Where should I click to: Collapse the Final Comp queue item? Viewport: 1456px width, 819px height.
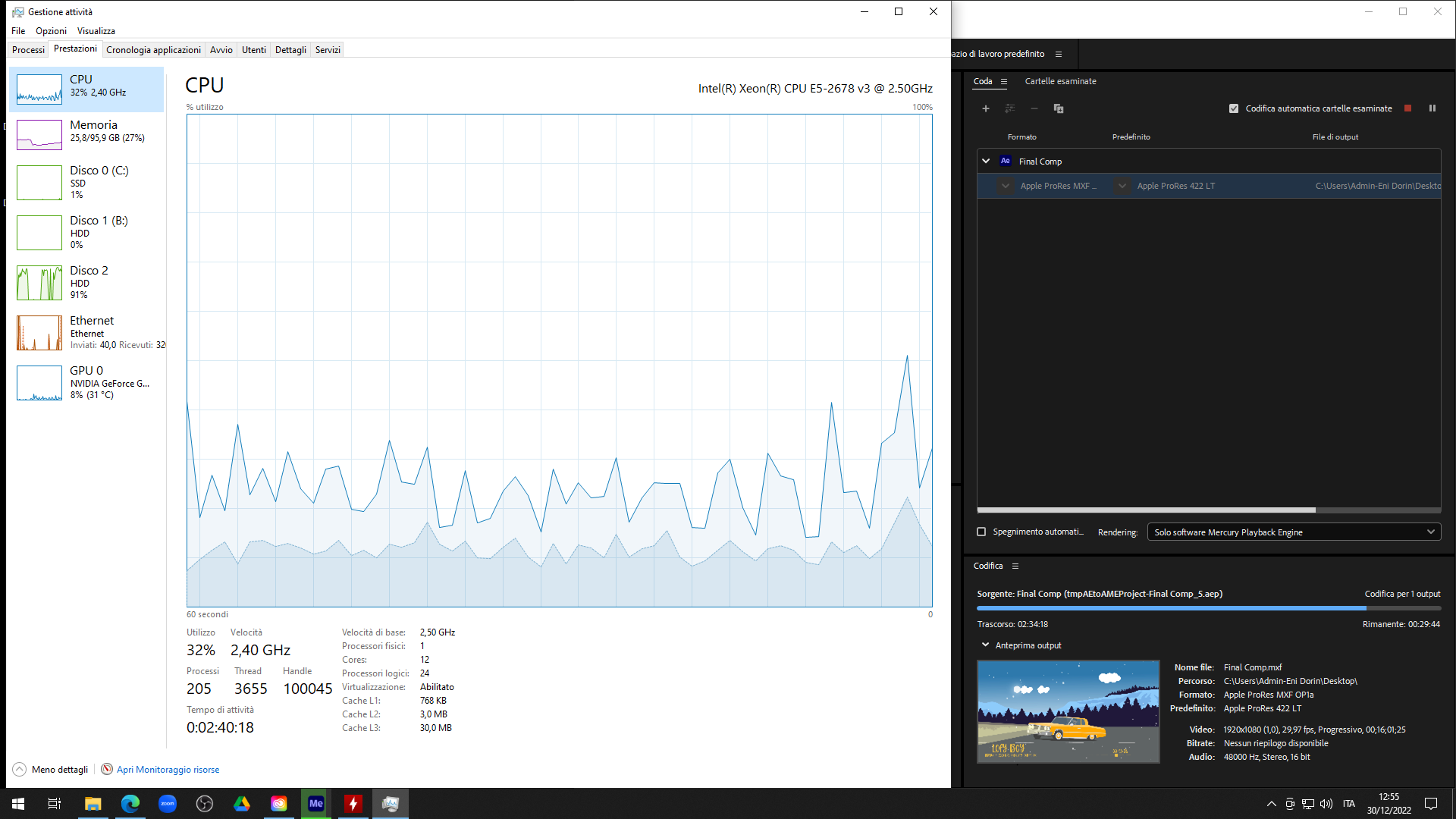coord(986,161)
